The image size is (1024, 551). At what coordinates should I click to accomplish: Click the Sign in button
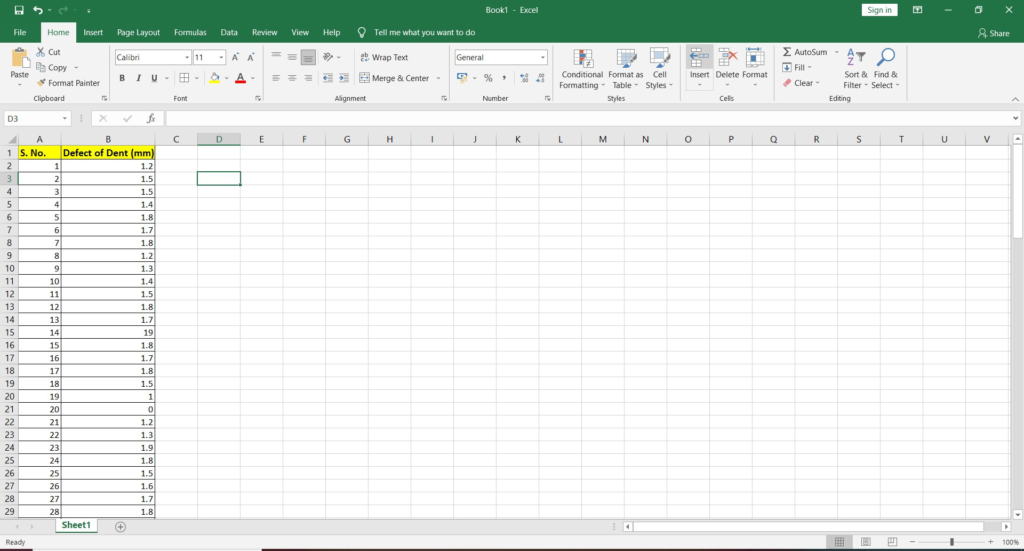pyautogui.click(x=879, y=10)
